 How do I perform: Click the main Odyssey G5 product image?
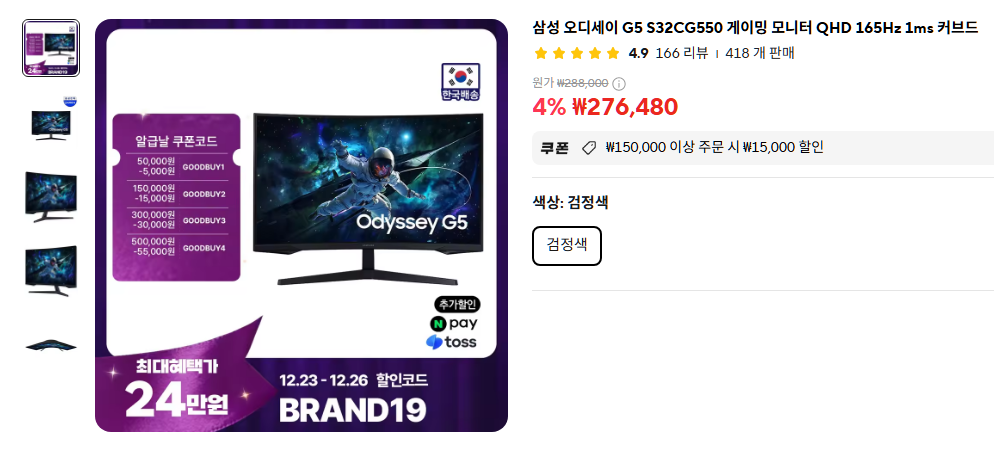pyautogui.click(x=301, y=226)
